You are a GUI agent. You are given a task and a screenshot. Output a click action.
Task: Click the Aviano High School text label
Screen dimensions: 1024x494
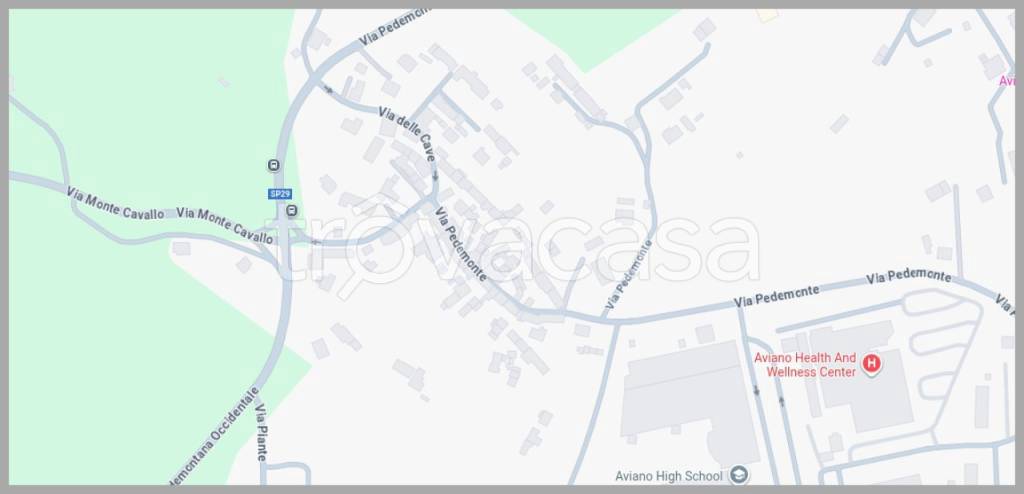(x=669, y=476)
